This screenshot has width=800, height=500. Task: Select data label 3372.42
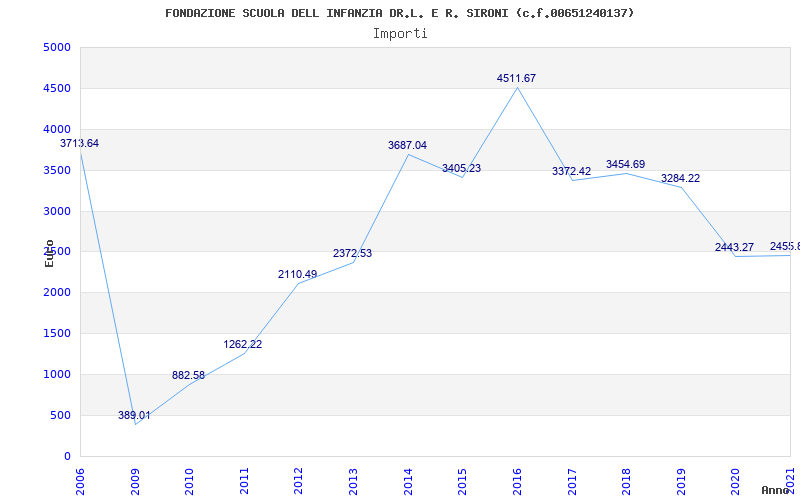coord(571,171)
